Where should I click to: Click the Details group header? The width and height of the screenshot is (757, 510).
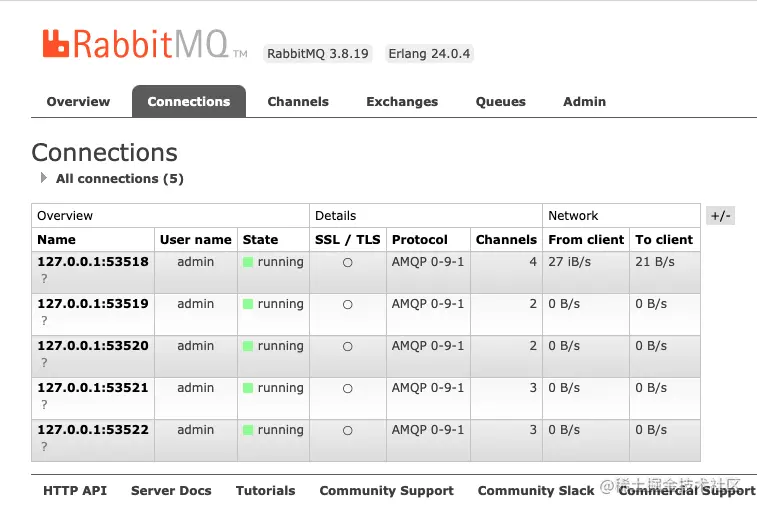coord(336,215)
